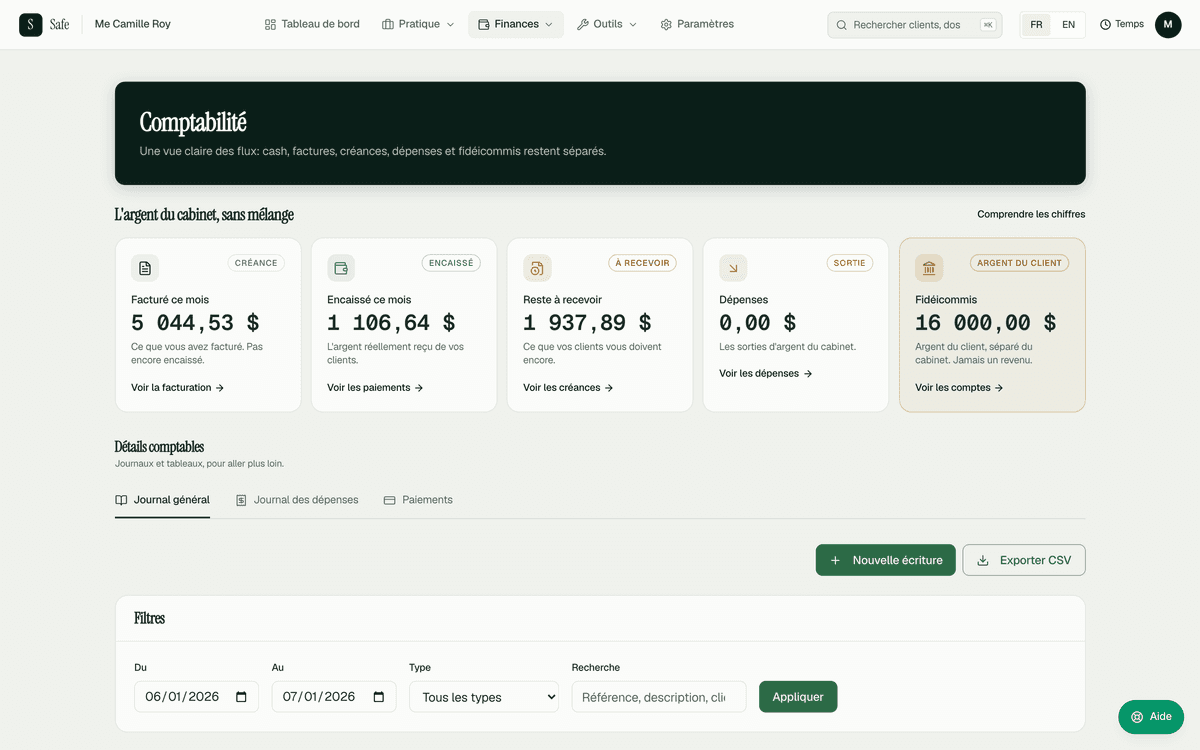Click the SORTIE badge
This screenshot has width=1200, height=750.
click(849, 263)
